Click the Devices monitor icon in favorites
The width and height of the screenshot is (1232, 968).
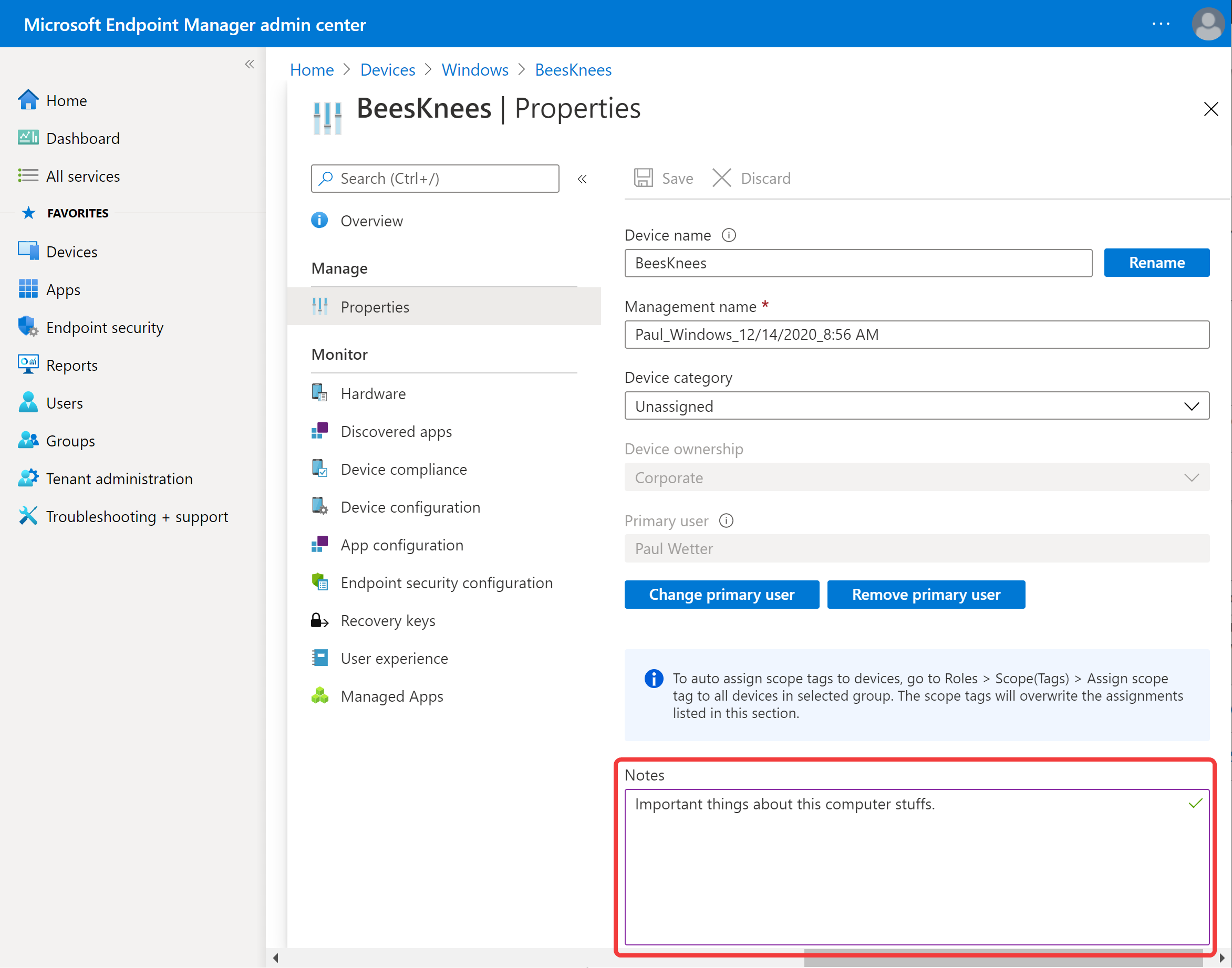[x=28, y=251]
